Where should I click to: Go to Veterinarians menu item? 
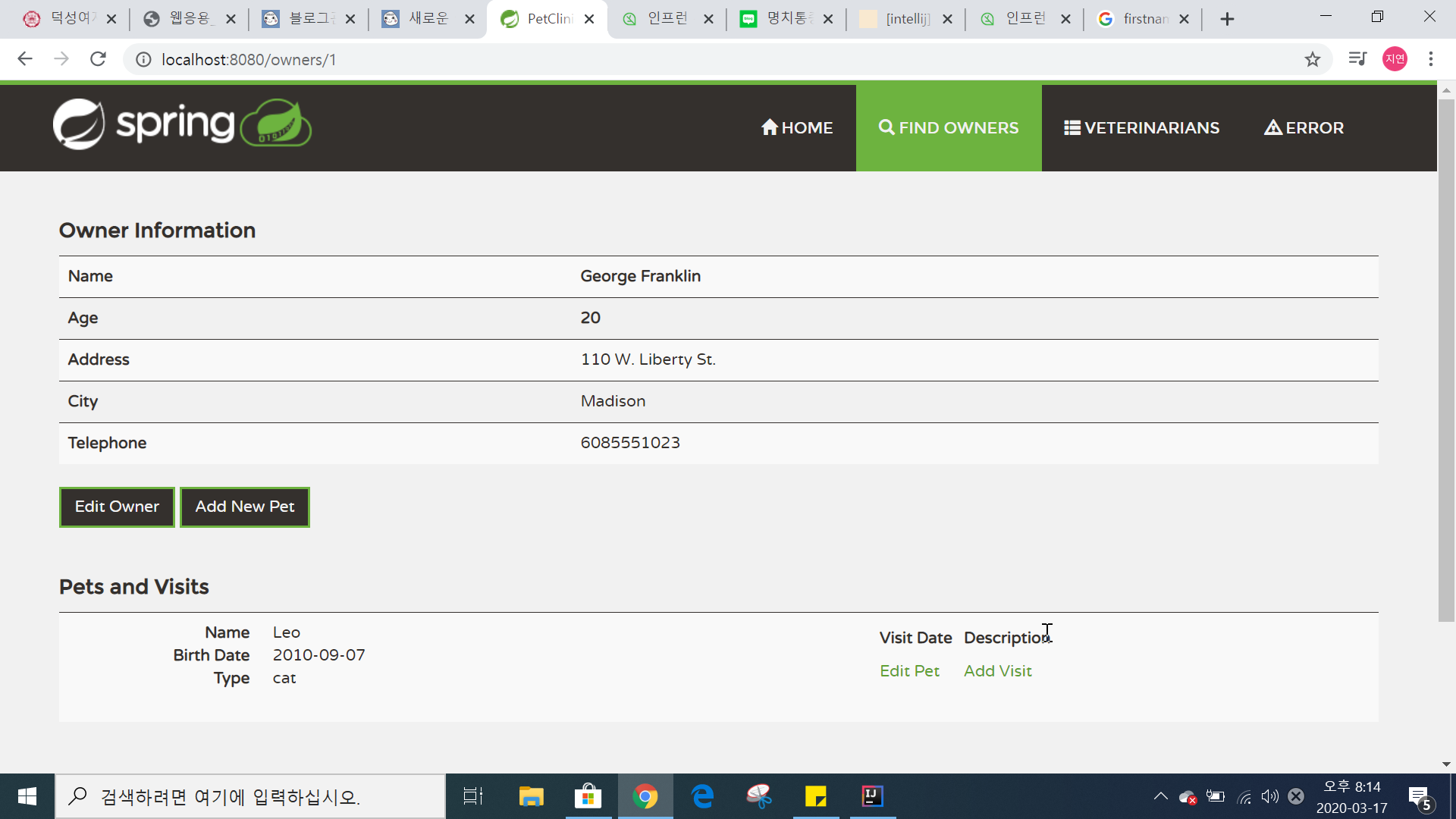1141,128
